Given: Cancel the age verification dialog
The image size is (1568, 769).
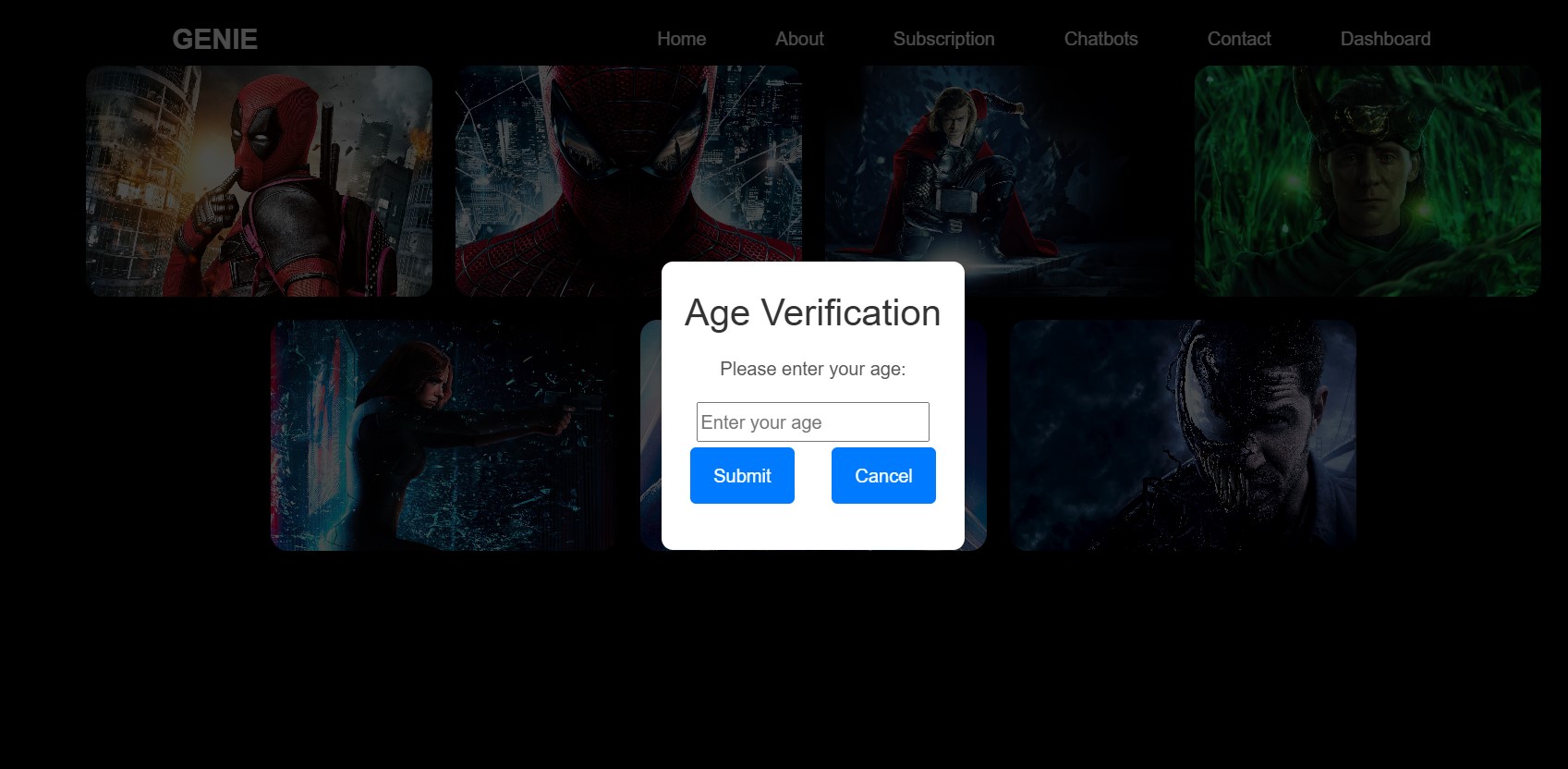Looking at the screenshot, I should click(x=883, y=476).
